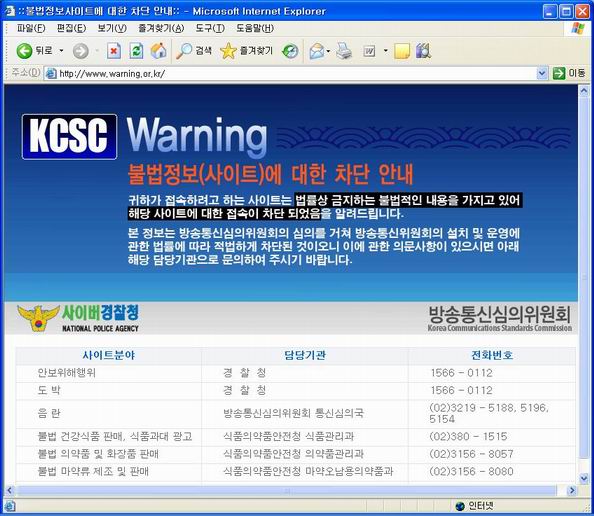
Task: Click the 인터넷 zone globe icon
Action: [460, 506]
